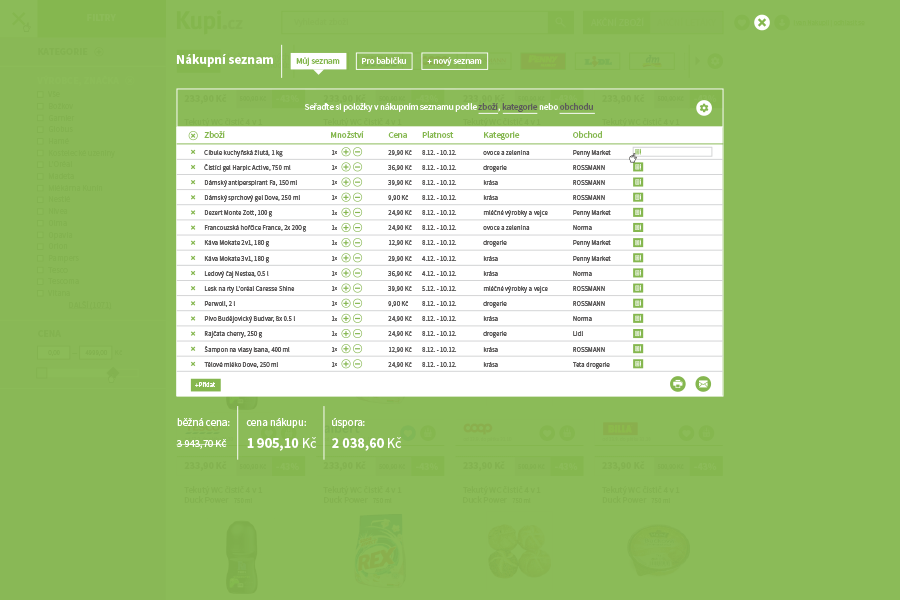Decrease quantity of Dámský antiperspirant Fa
The height and width of the screenshot is (600, 900).
tap(358, 182)
